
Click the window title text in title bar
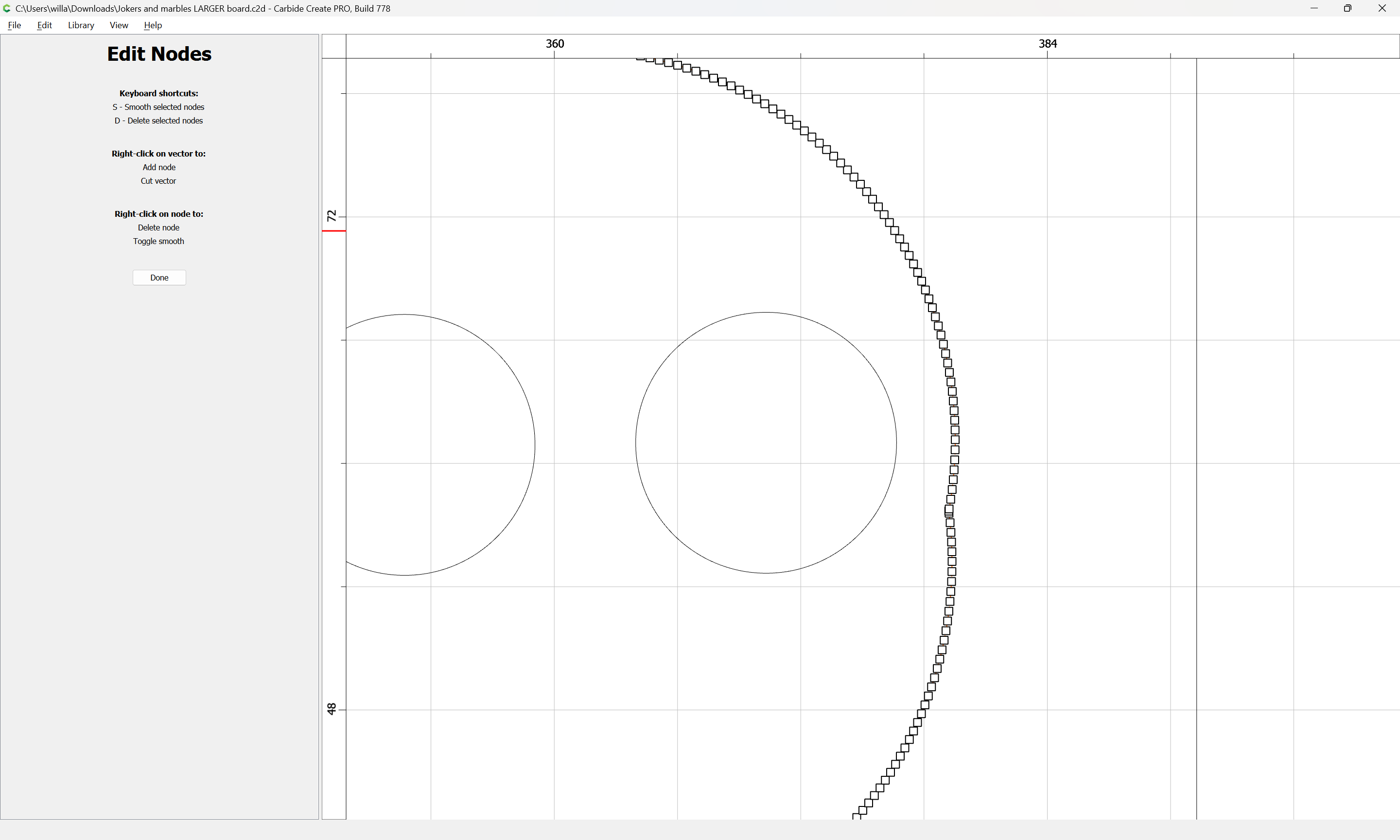pos(203,8)
